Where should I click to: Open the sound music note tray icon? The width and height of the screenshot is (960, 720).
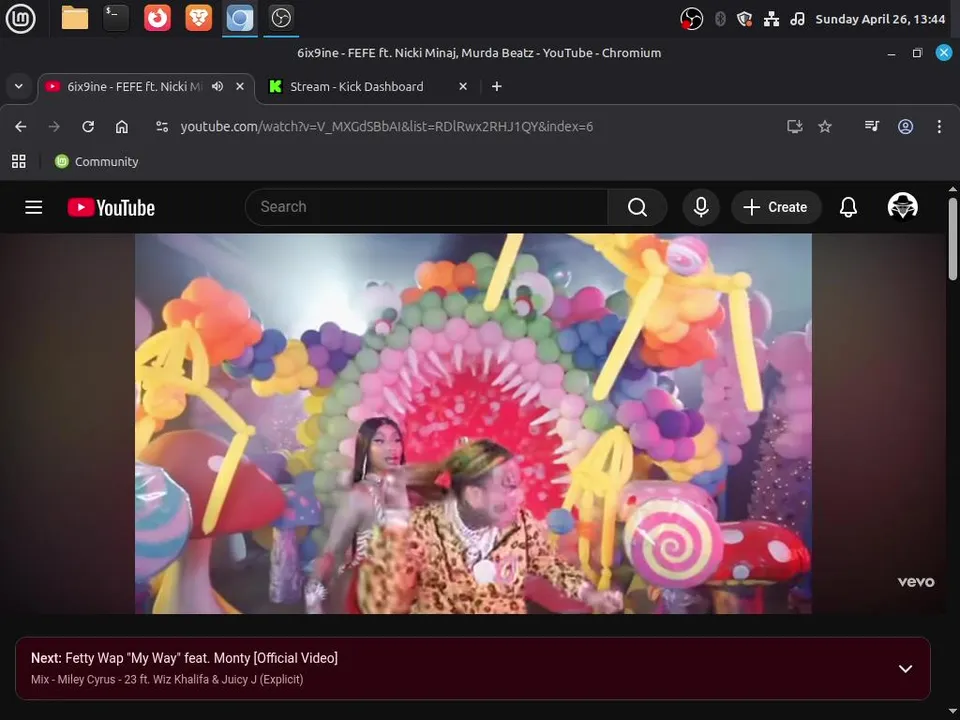tap(797, 19)
